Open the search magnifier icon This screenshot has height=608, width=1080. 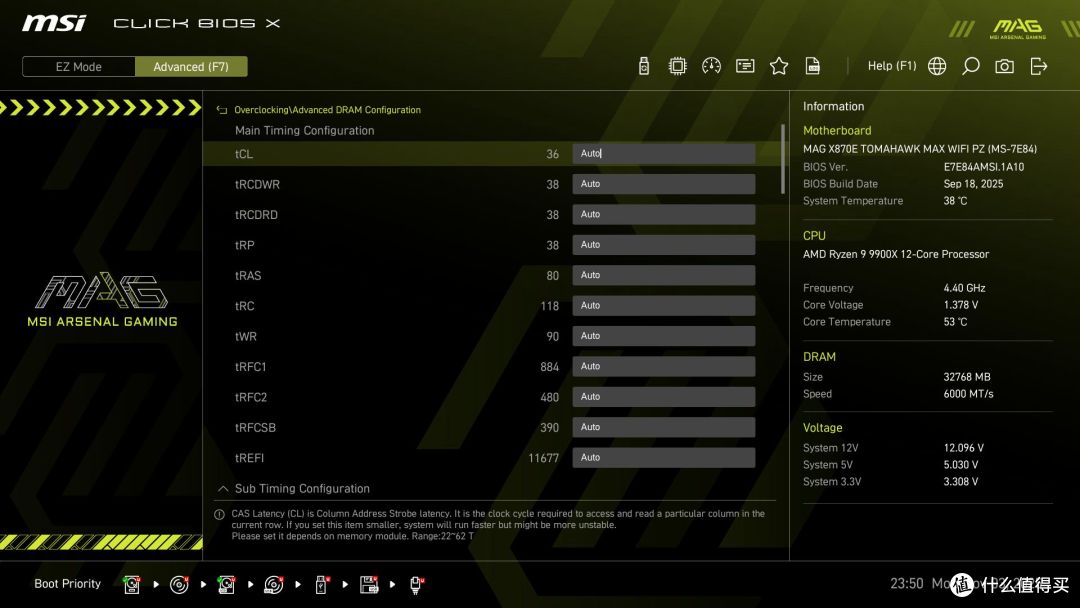tap(970, 66)
